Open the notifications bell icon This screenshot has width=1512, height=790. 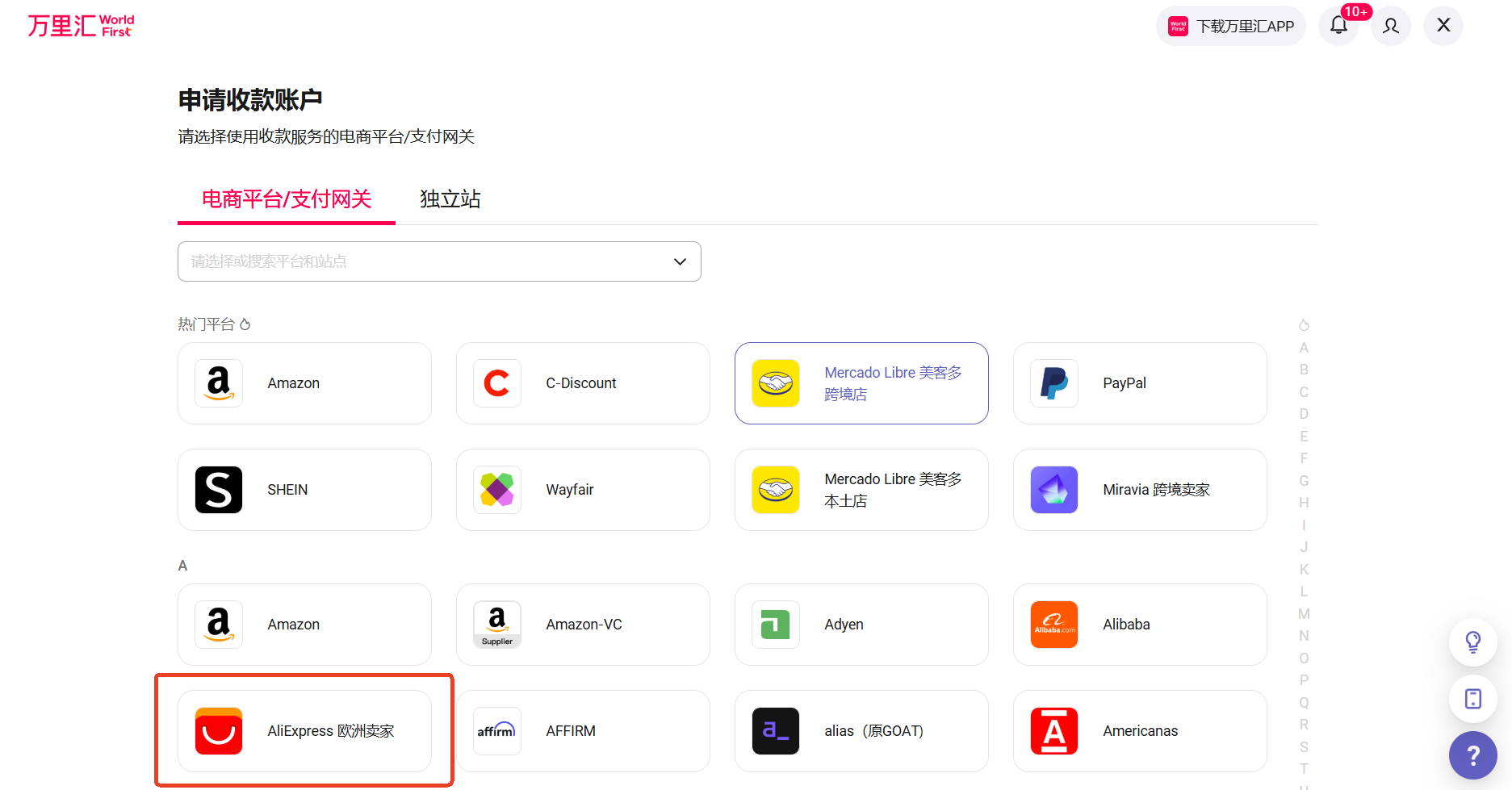1338,26
